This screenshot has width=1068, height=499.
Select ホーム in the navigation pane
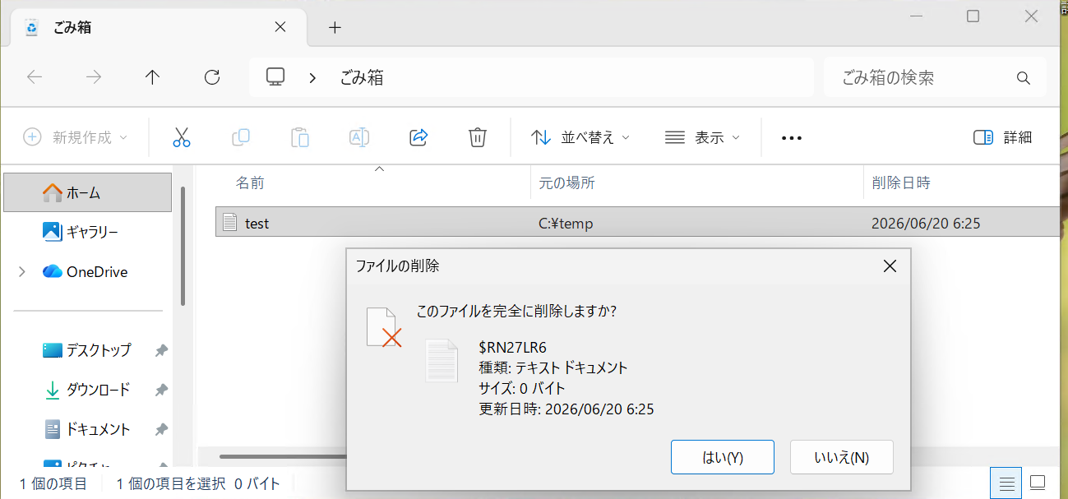point(88,193)
